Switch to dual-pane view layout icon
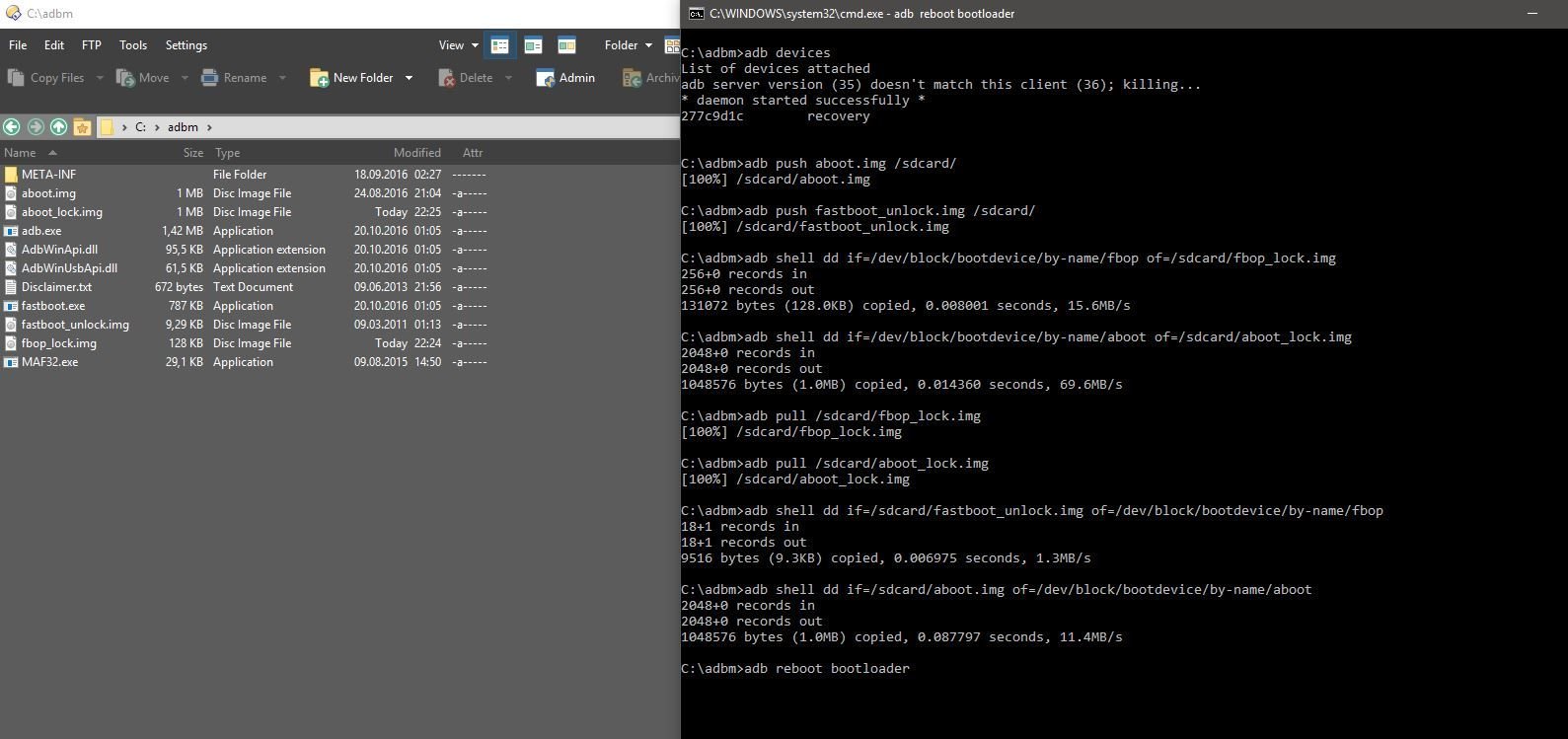The height and width of the screenshot is (739, 1568). pos(566,45)
